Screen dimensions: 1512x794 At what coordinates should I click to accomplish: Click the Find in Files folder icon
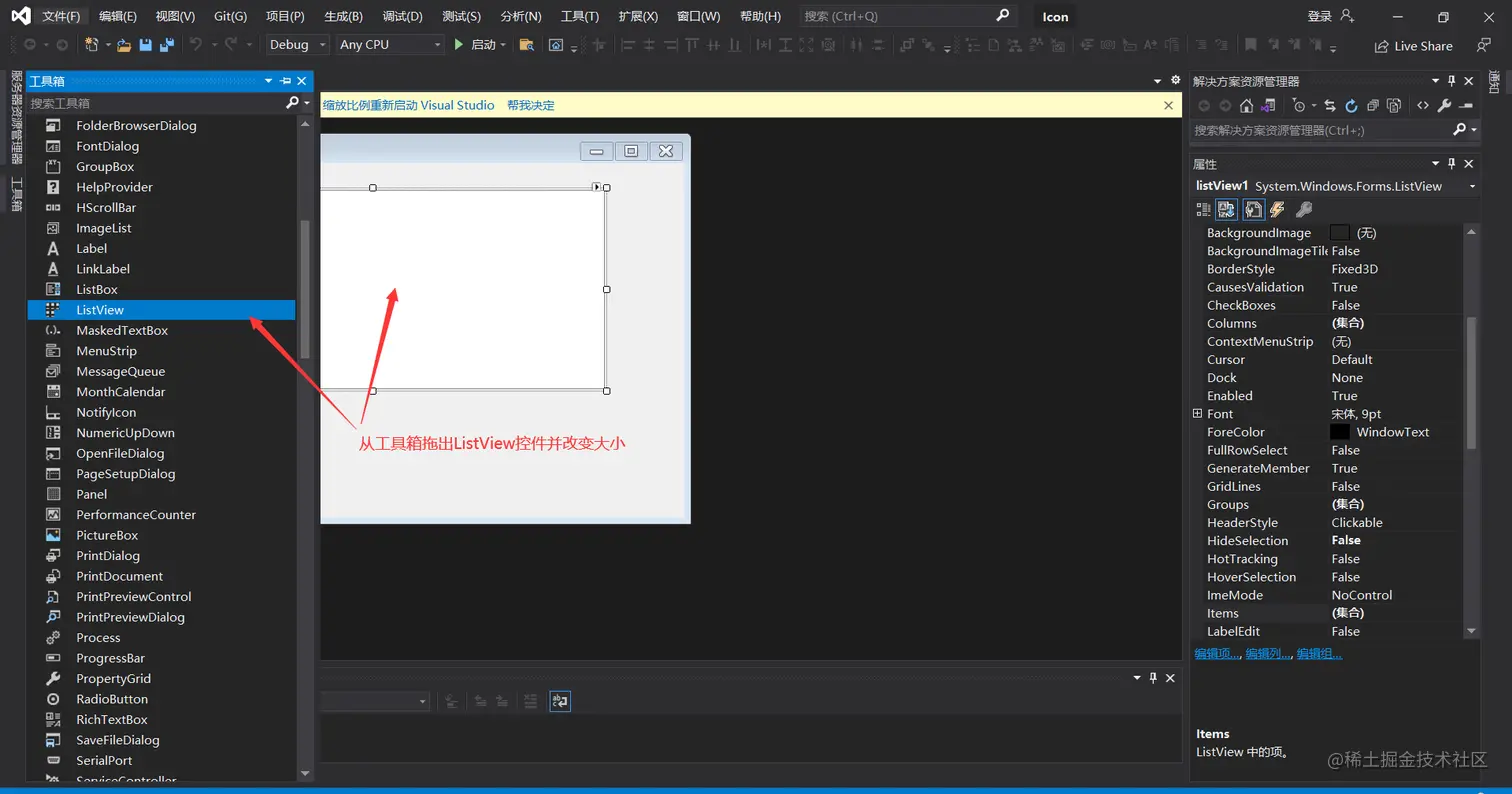[x=526, y=45]
